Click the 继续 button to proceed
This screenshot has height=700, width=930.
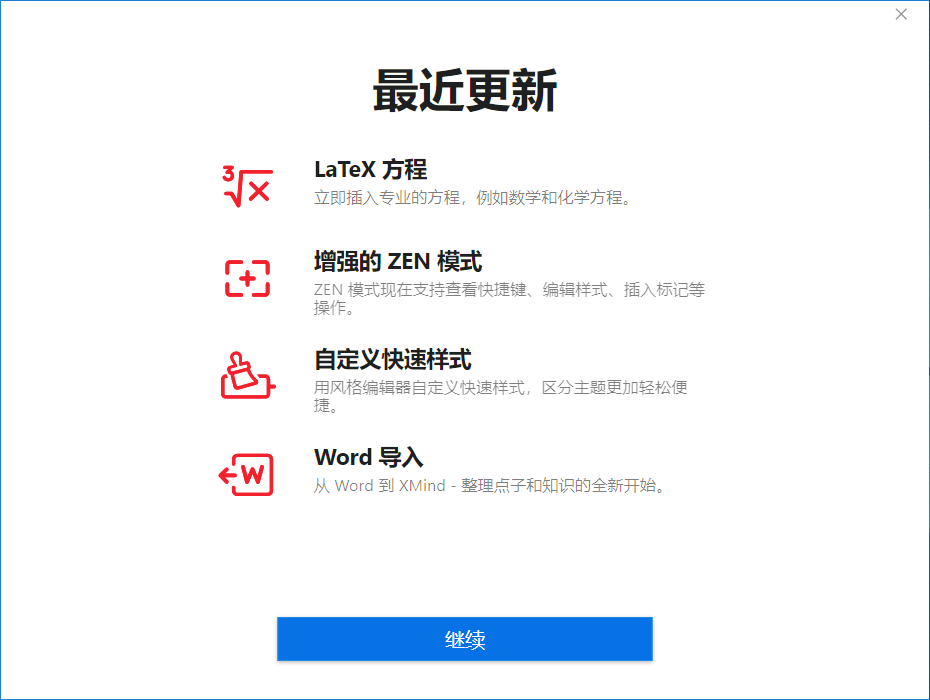click(464, 638)
